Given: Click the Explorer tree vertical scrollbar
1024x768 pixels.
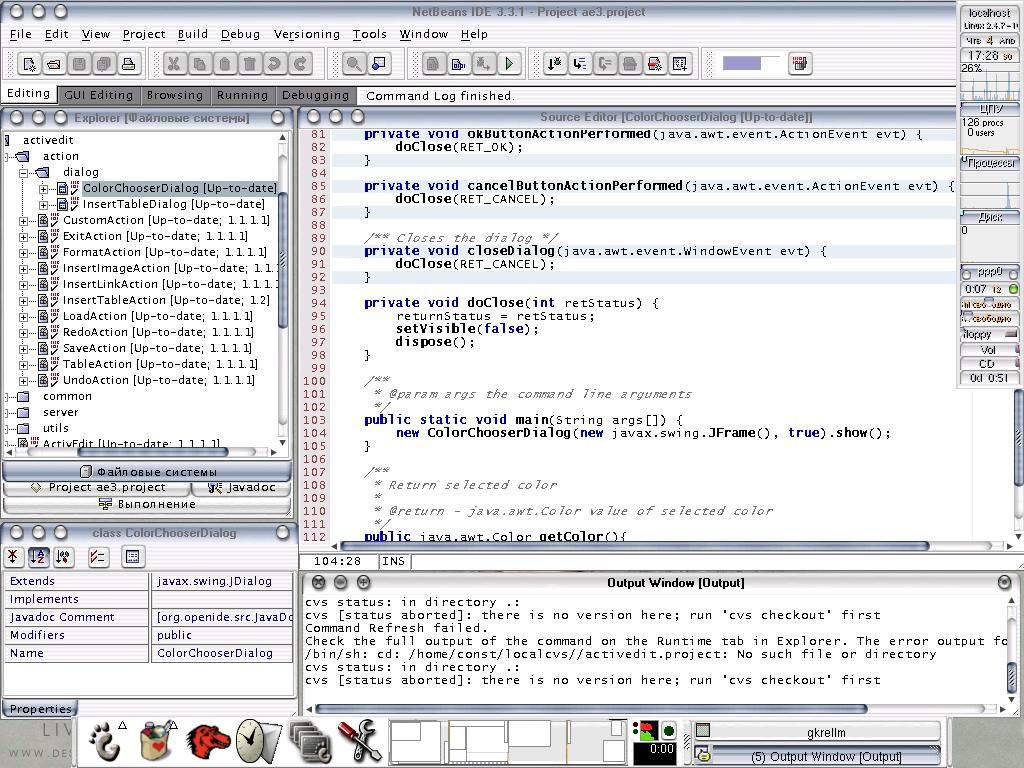Looking at the screenshot, I should (x=283, y=289).
